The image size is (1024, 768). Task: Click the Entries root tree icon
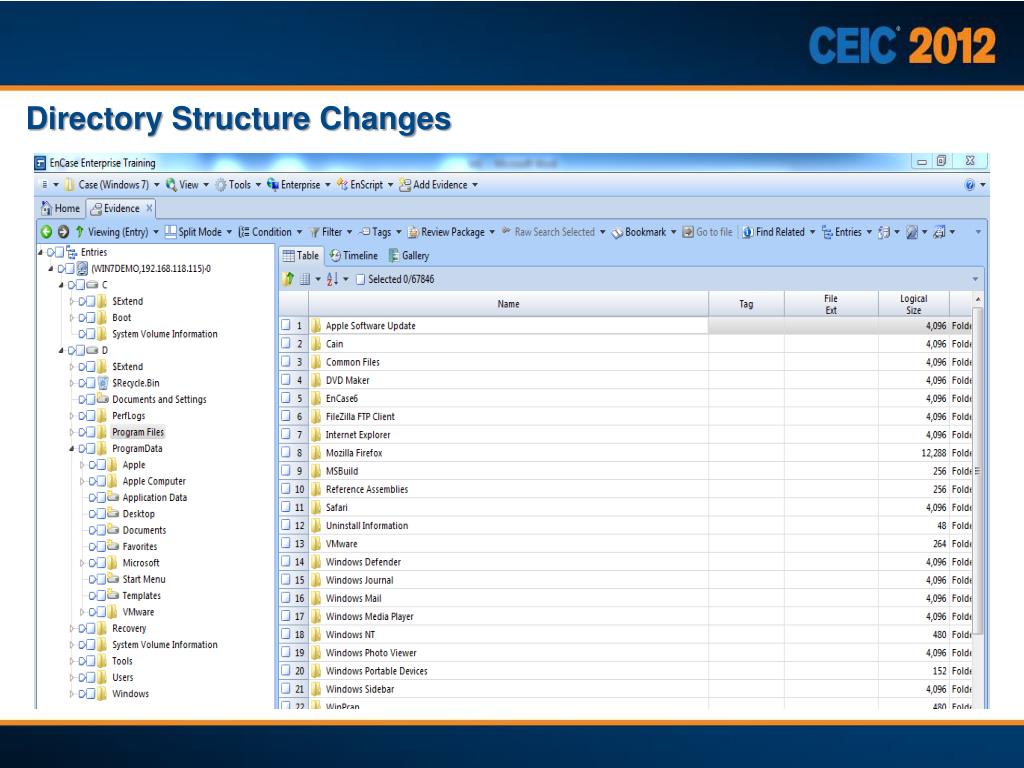pyautogui.click(x=71, y=252)
